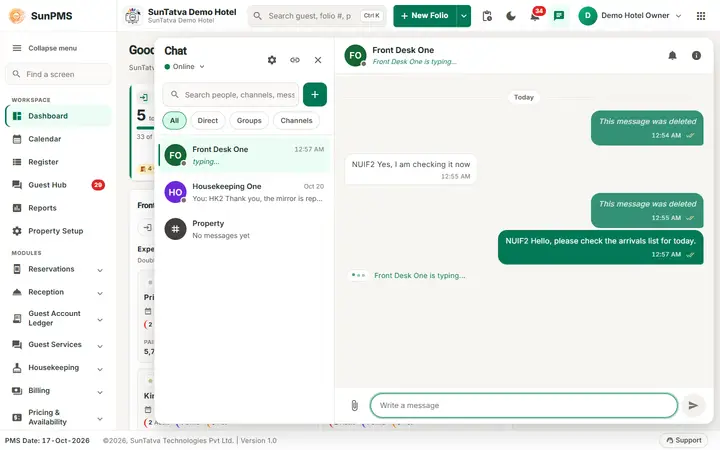
Task: Click the SunTatva Demo Hotel logo
Action: point(133,16)
